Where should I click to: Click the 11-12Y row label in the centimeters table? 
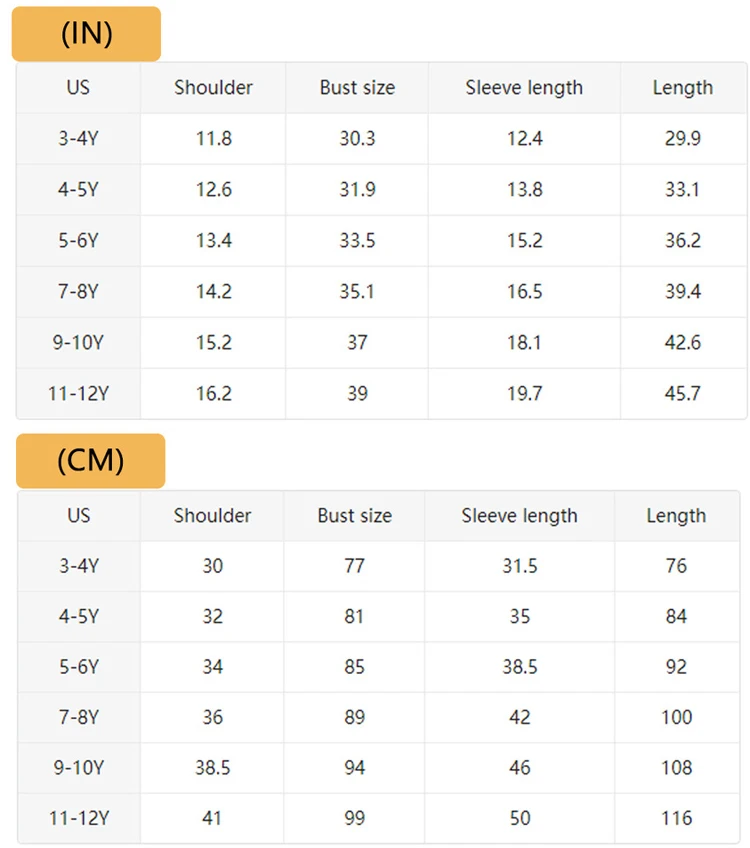point(78,818)
